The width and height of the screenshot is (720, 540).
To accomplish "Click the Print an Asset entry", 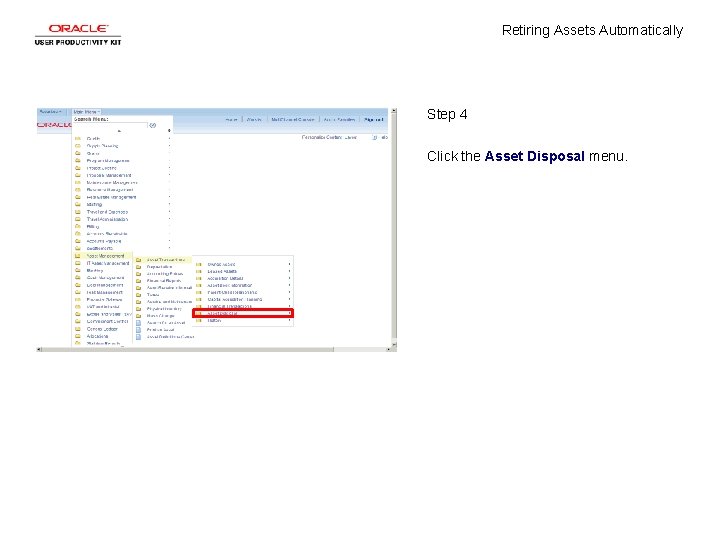I will pos(160,330).
